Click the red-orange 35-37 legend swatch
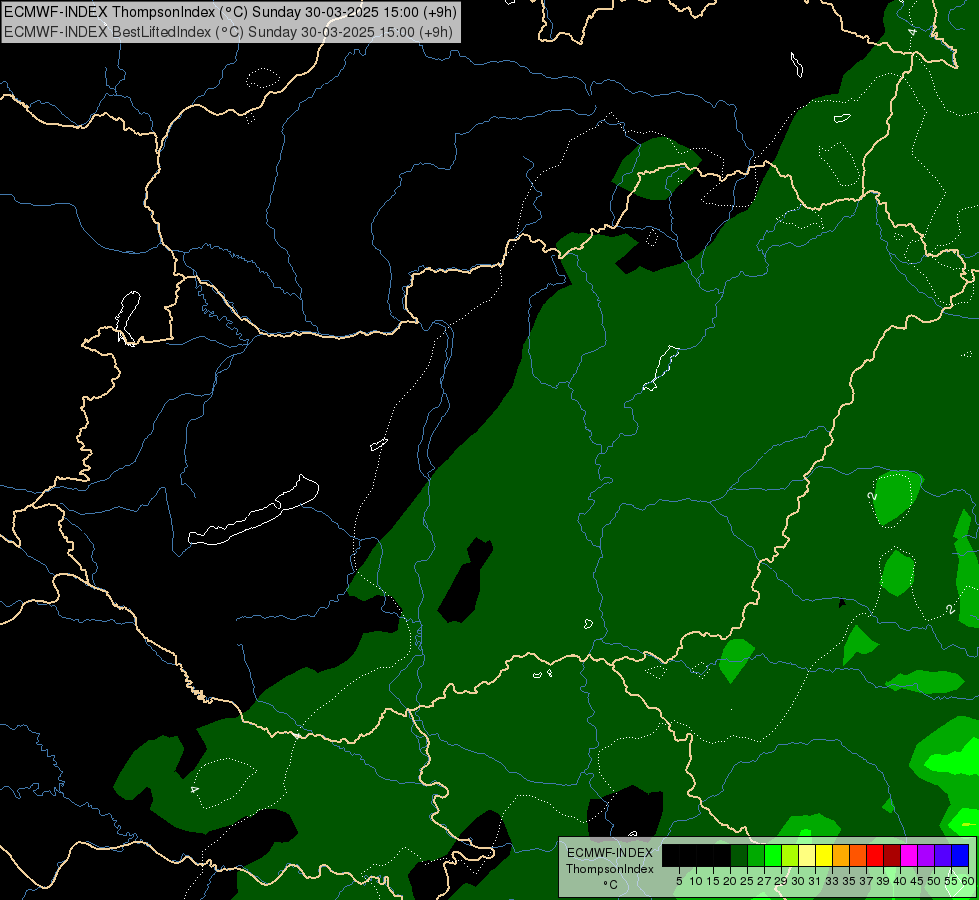Screen dimensions: 979x900 tap(858, 855)
